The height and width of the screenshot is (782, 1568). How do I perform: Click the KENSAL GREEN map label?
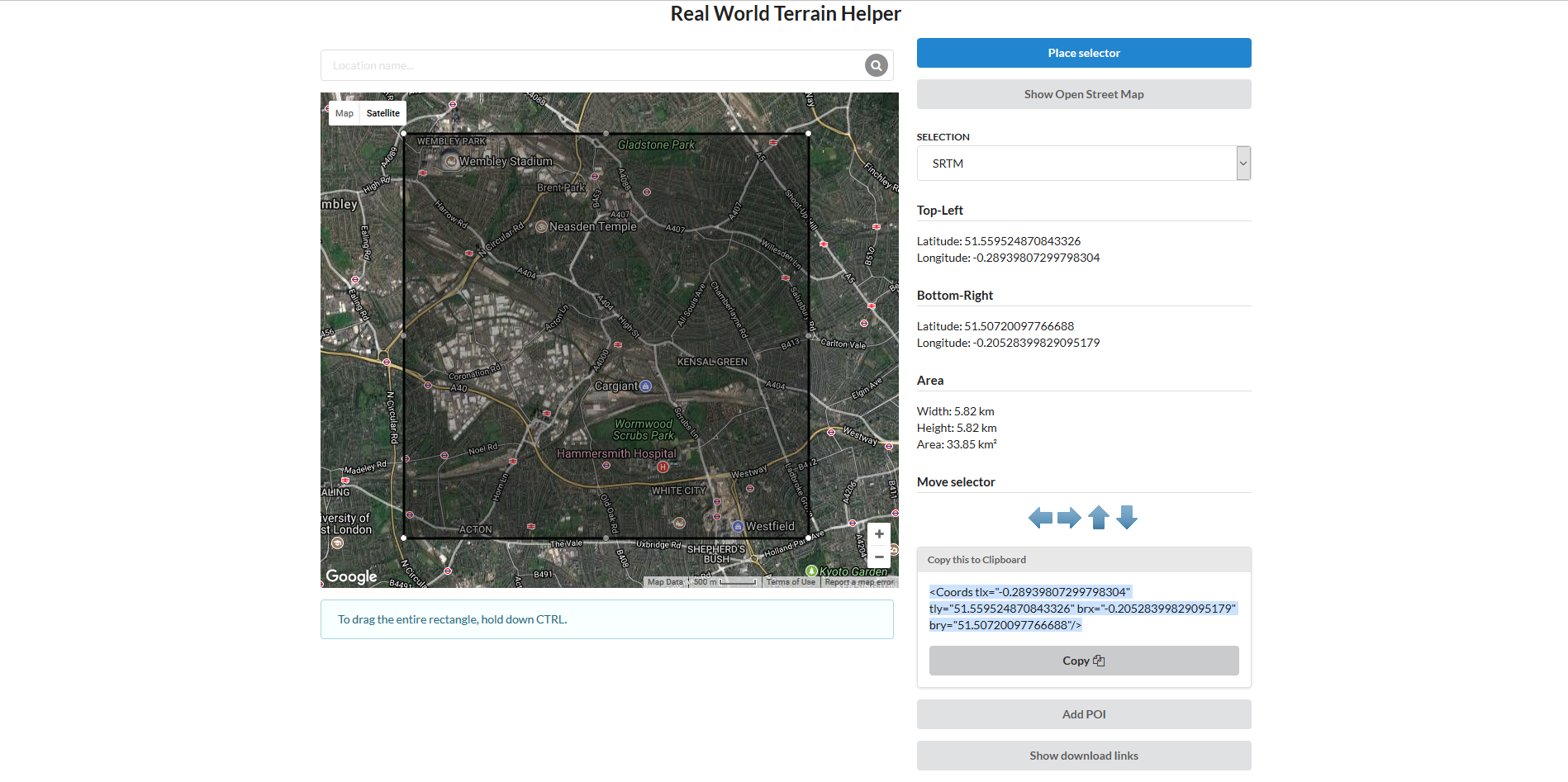click(x=712, y=362)
